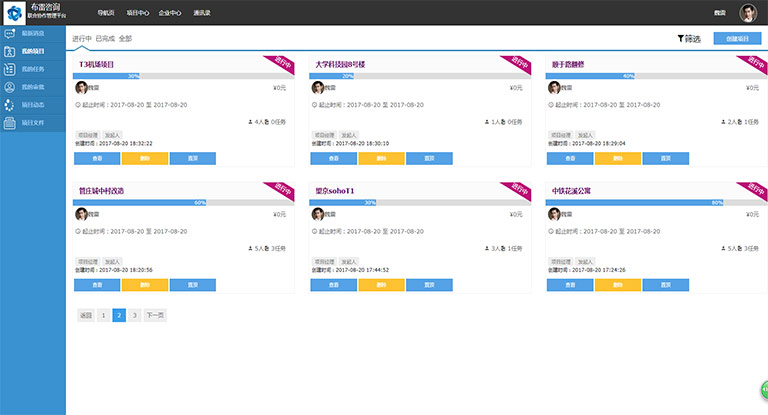Click 查看 button on the 40% progress card
This screenshot has height=415, width=768.
click(x=570, y=158)
